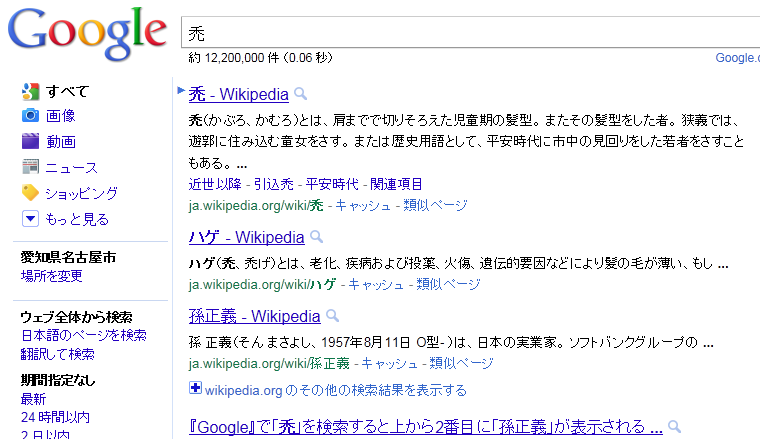This screenshot has width=760, height=439.
Task: Open ハゲ - Wikipedia result
Action: coord(246,237)
